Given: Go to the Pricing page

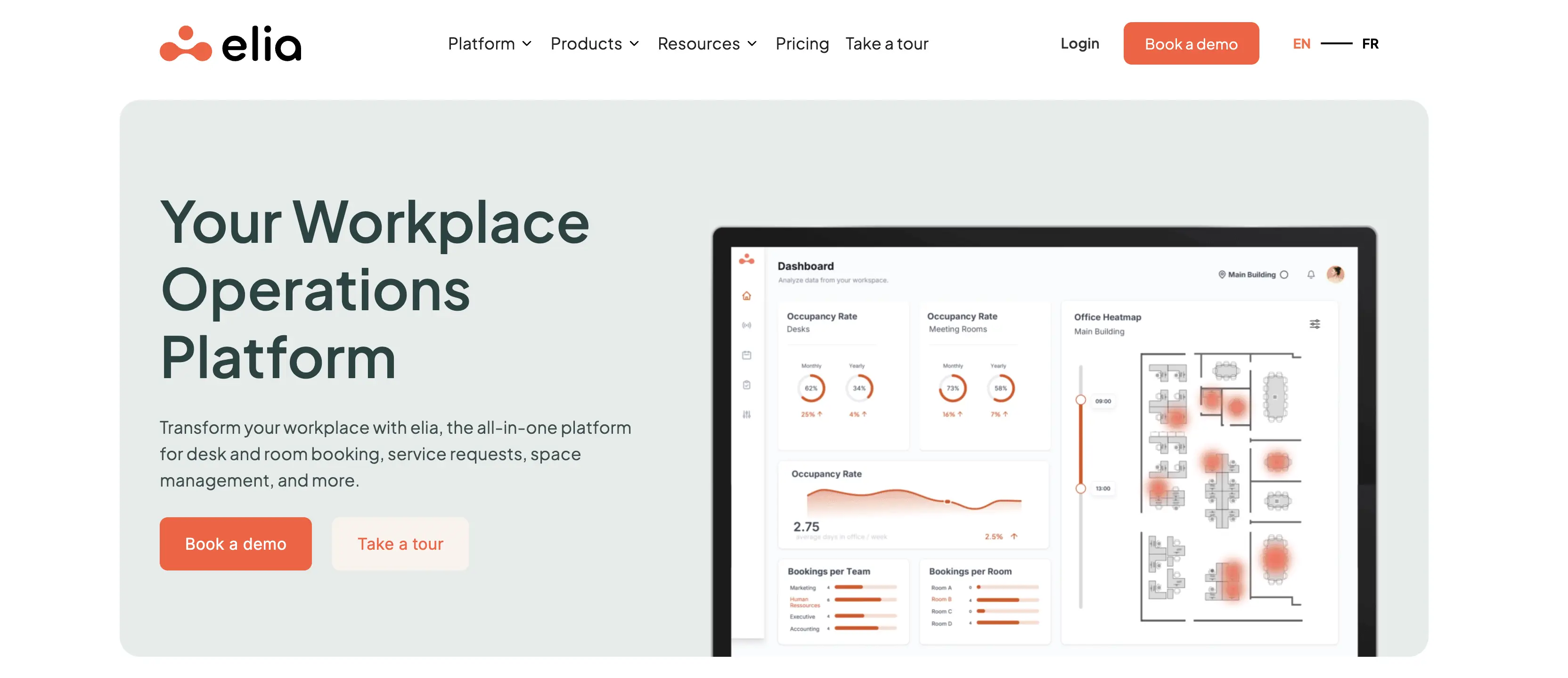Looking at the screenshot, I should coord(801,44).
